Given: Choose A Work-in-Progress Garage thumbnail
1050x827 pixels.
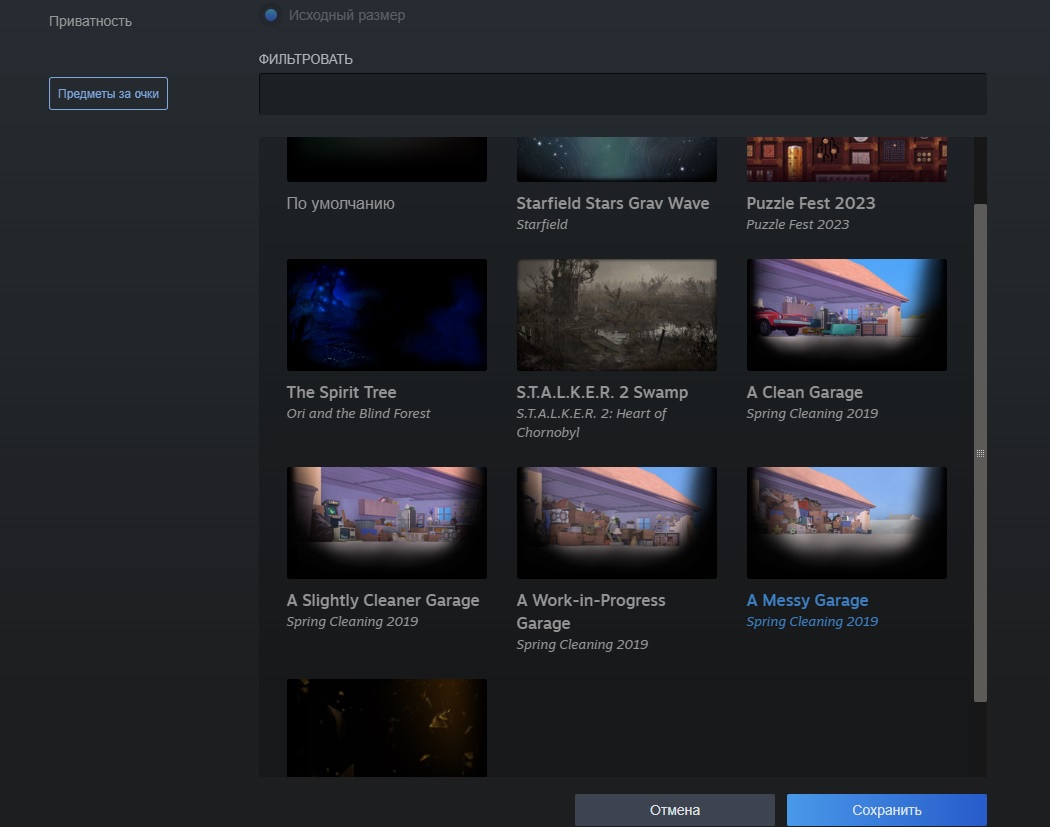Looking at the screenshot, I should (x=616, y=522).
